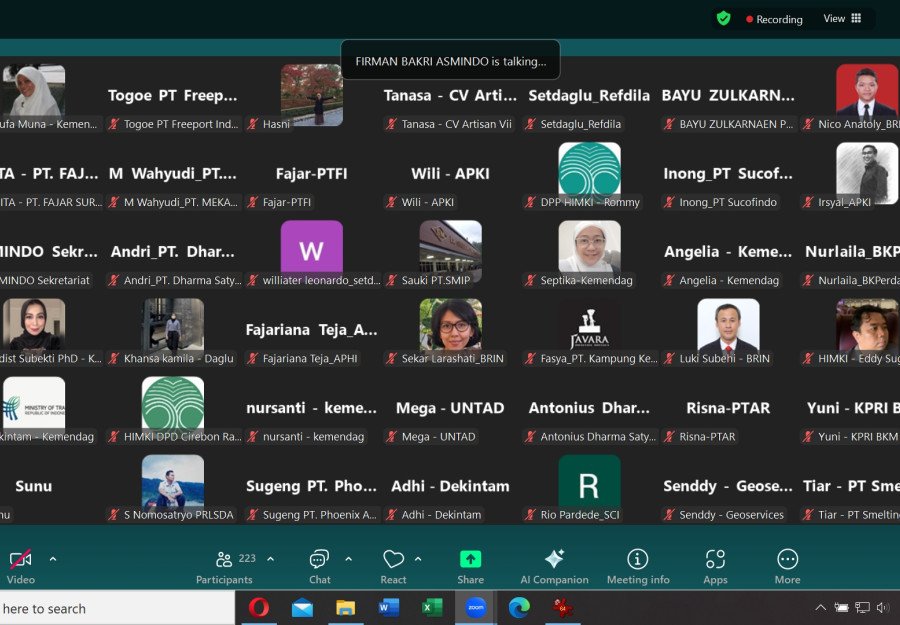Viewport: 900px width, 625px height.
Task: Click the Wili - APKI participant tile
Action: click(x=451, y=173)
